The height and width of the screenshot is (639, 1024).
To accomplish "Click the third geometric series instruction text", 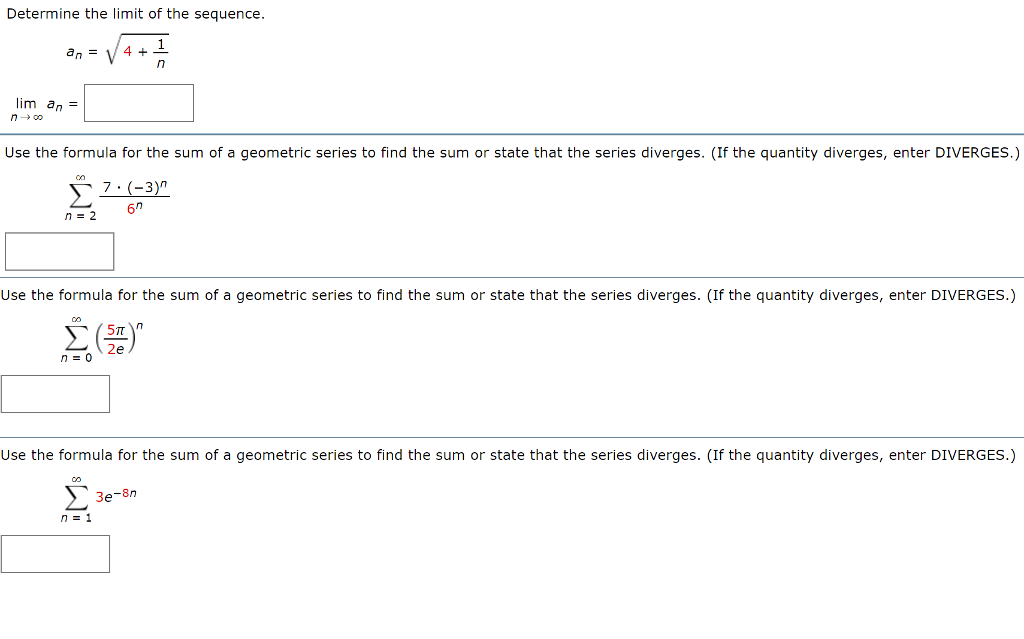I will tap(510, 455).
